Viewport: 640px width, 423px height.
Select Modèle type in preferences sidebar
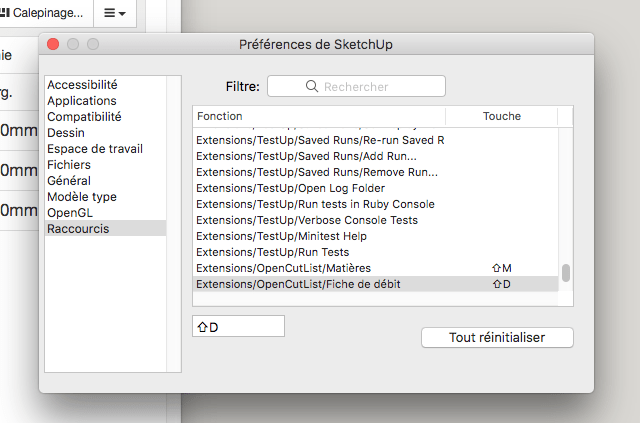pos(105,196)
